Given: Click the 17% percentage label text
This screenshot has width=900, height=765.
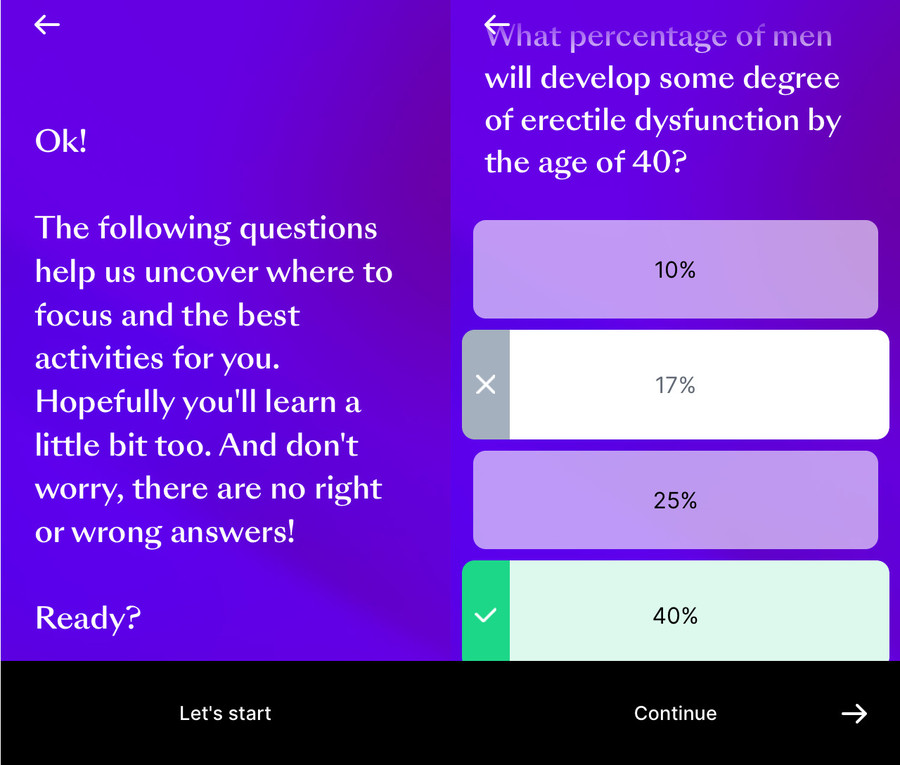Looking at the screenshot, I should point(675,385).
